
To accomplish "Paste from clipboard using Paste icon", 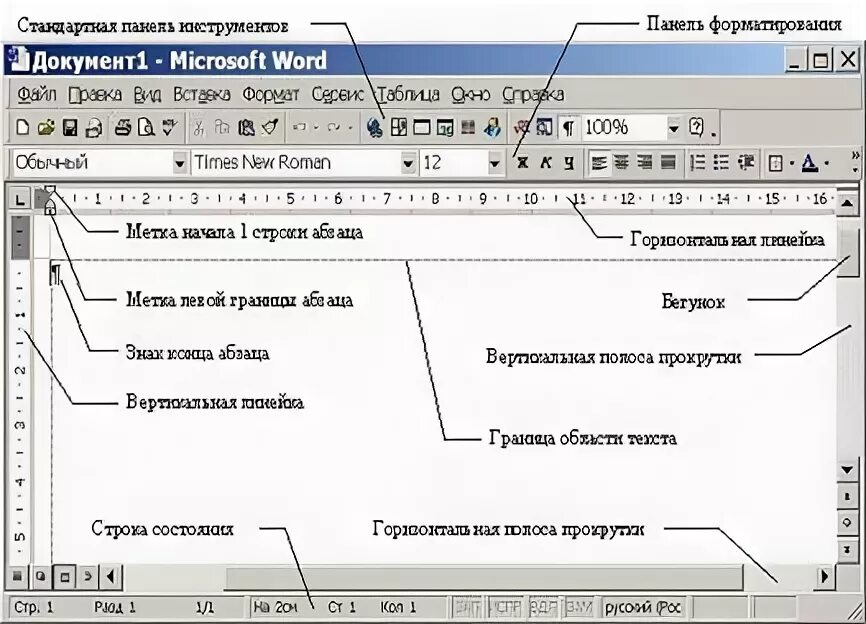I will (x=246, y=128).
